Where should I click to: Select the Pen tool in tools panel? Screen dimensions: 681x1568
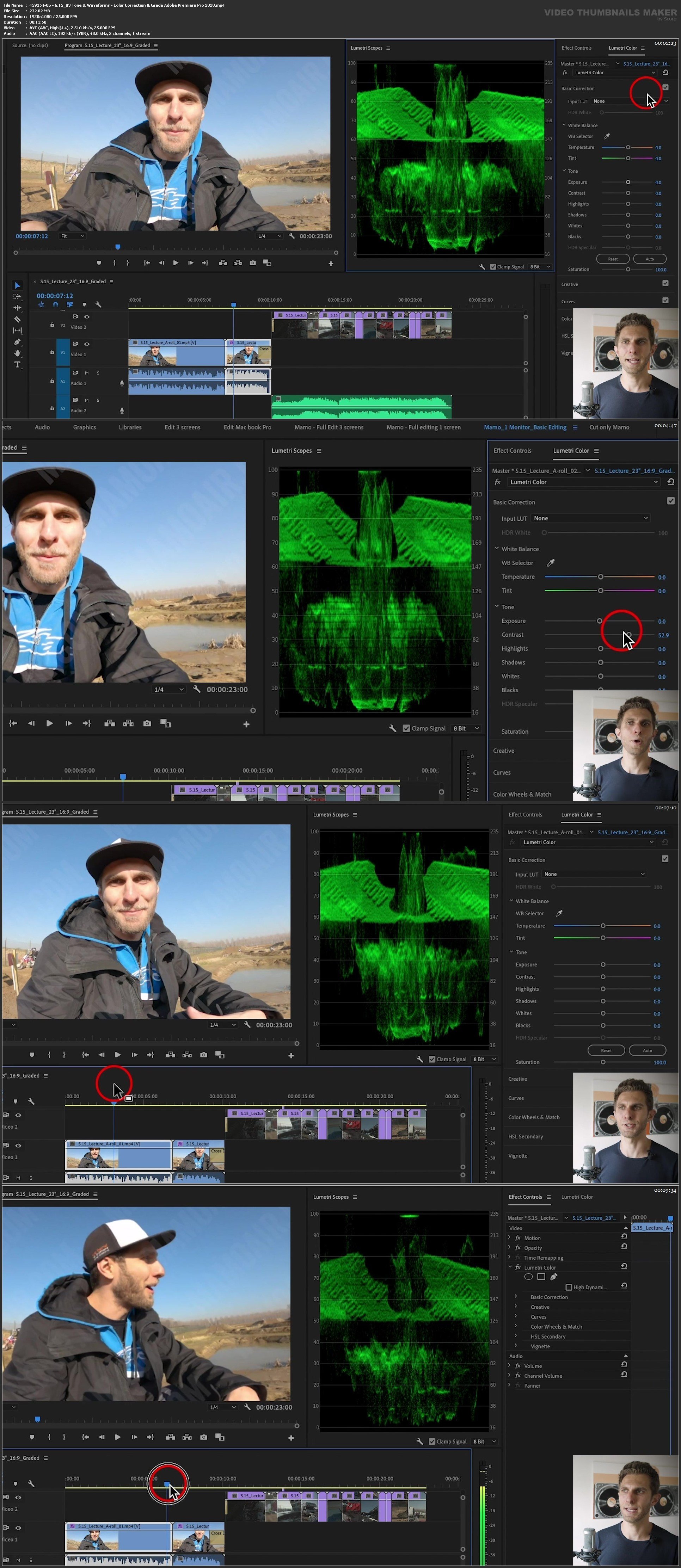[17, 342]
